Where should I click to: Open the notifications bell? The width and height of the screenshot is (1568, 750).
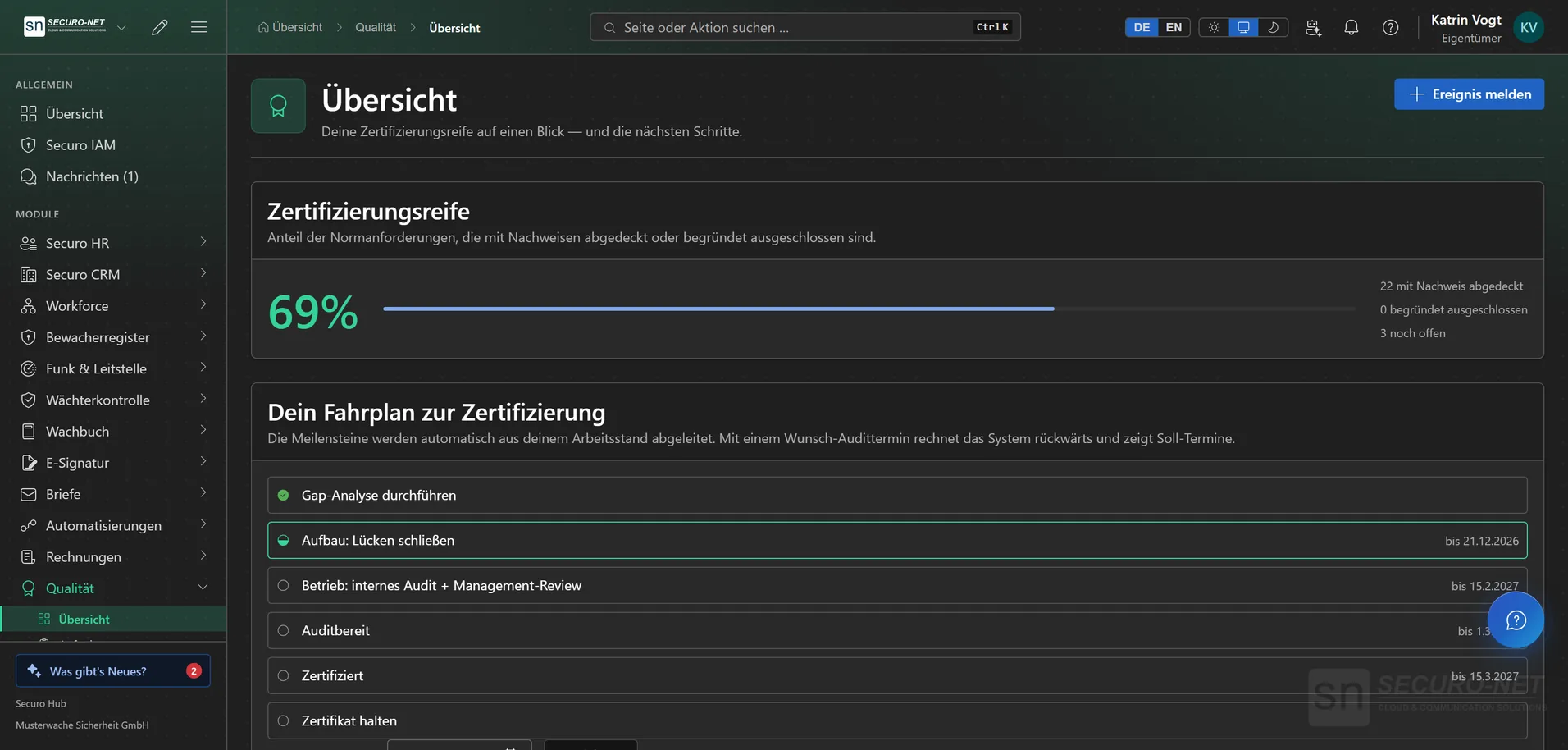pyautogui.click(x=1351, y=27)
